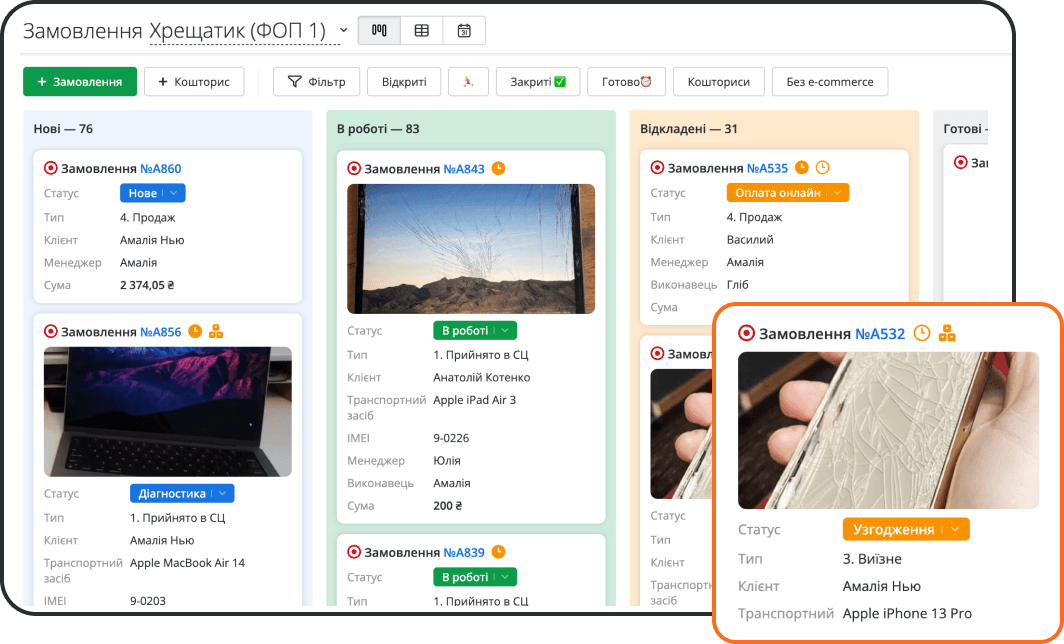Click the green + Замовлення button
The width and height of the screenshot is (1064, 644).
[80, 81]
